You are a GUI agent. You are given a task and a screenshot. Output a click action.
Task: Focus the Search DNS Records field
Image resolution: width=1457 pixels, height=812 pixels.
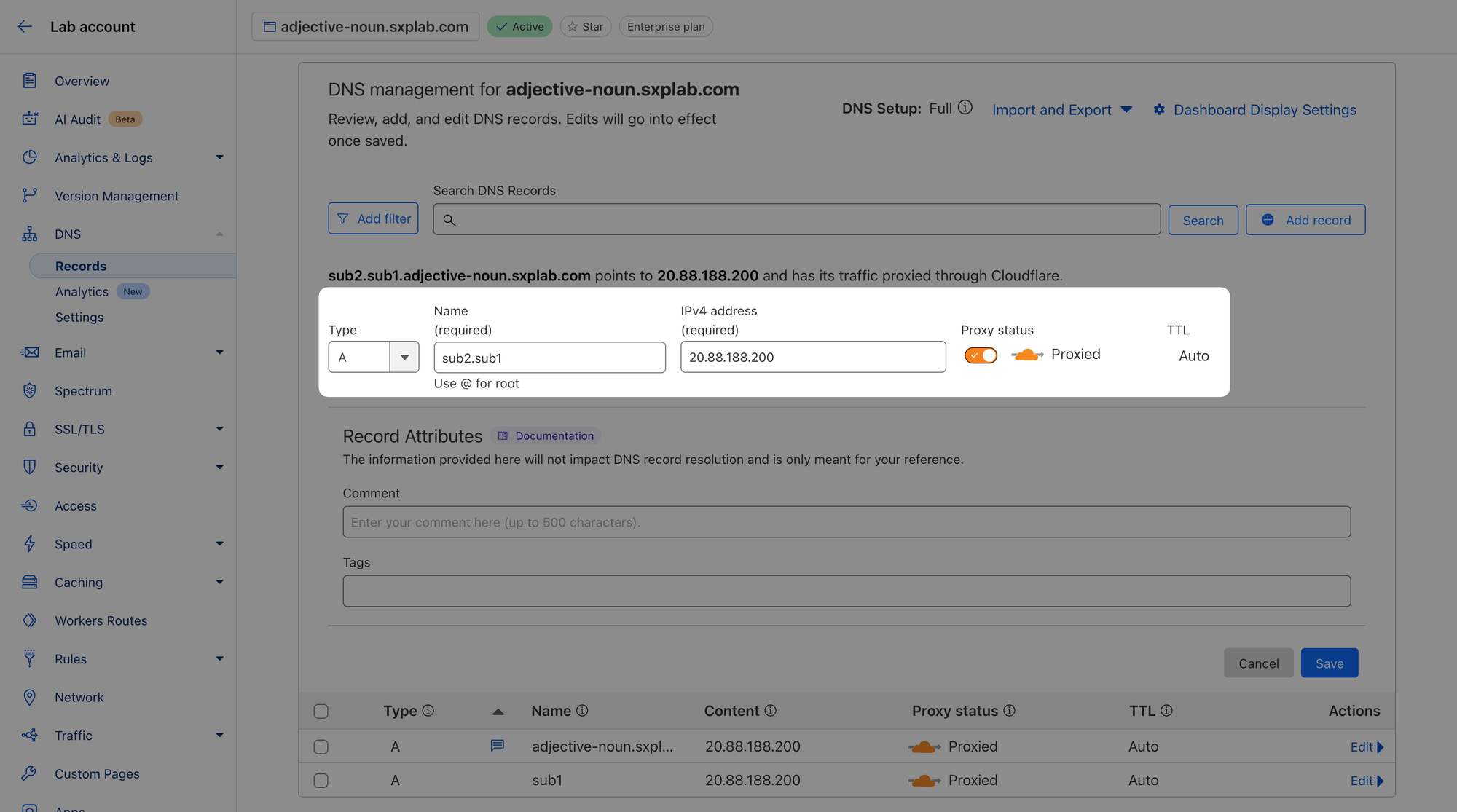[796, 219]
